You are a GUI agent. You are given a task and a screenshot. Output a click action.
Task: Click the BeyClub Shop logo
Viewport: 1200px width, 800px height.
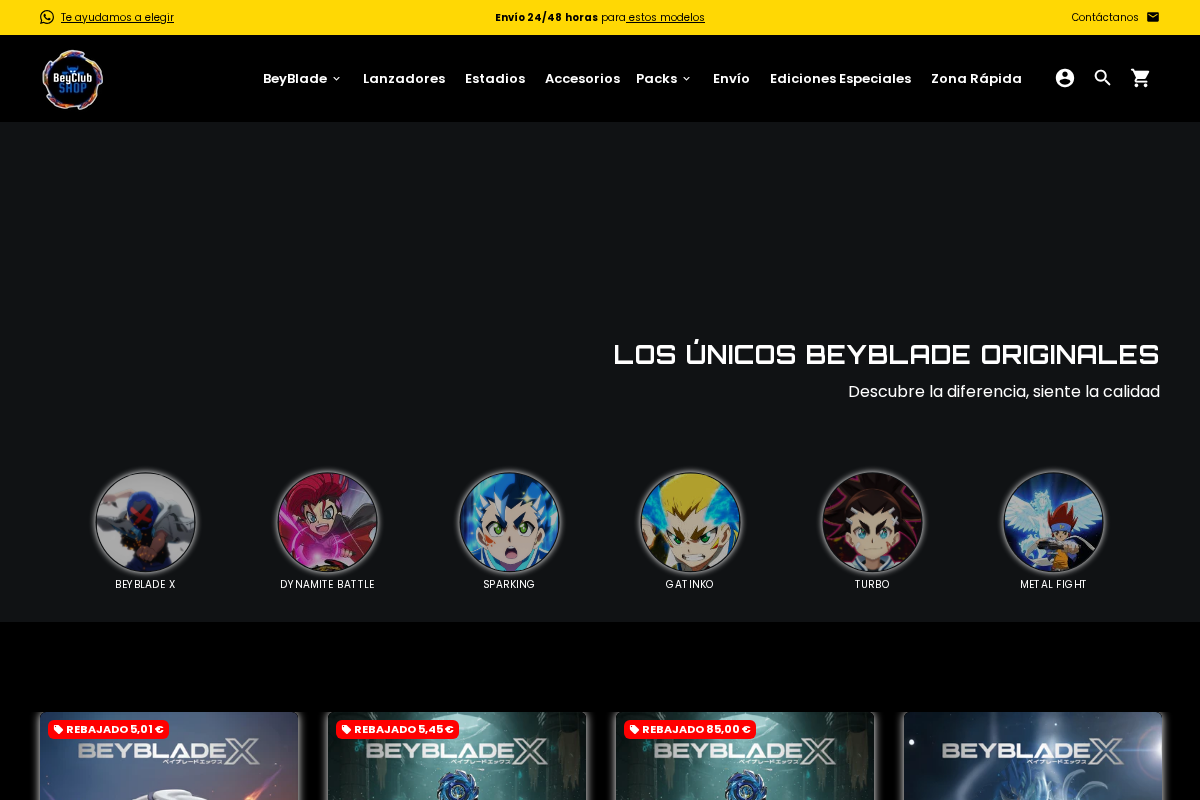pyautogui.click(x=71, y=78)
